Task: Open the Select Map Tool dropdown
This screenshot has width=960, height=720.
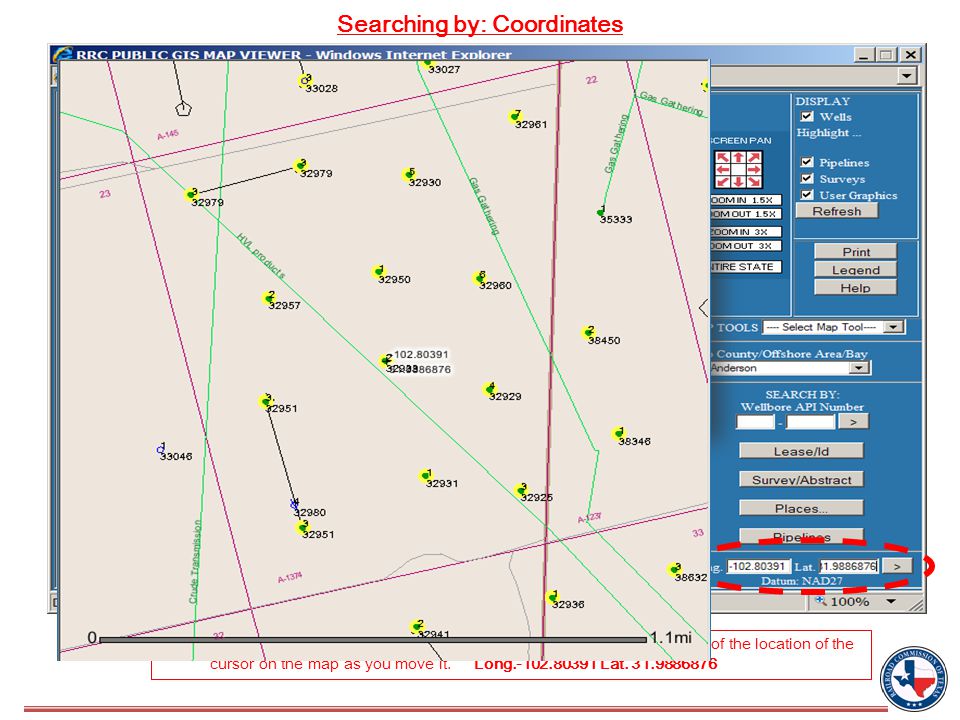Action: (894, 328)
